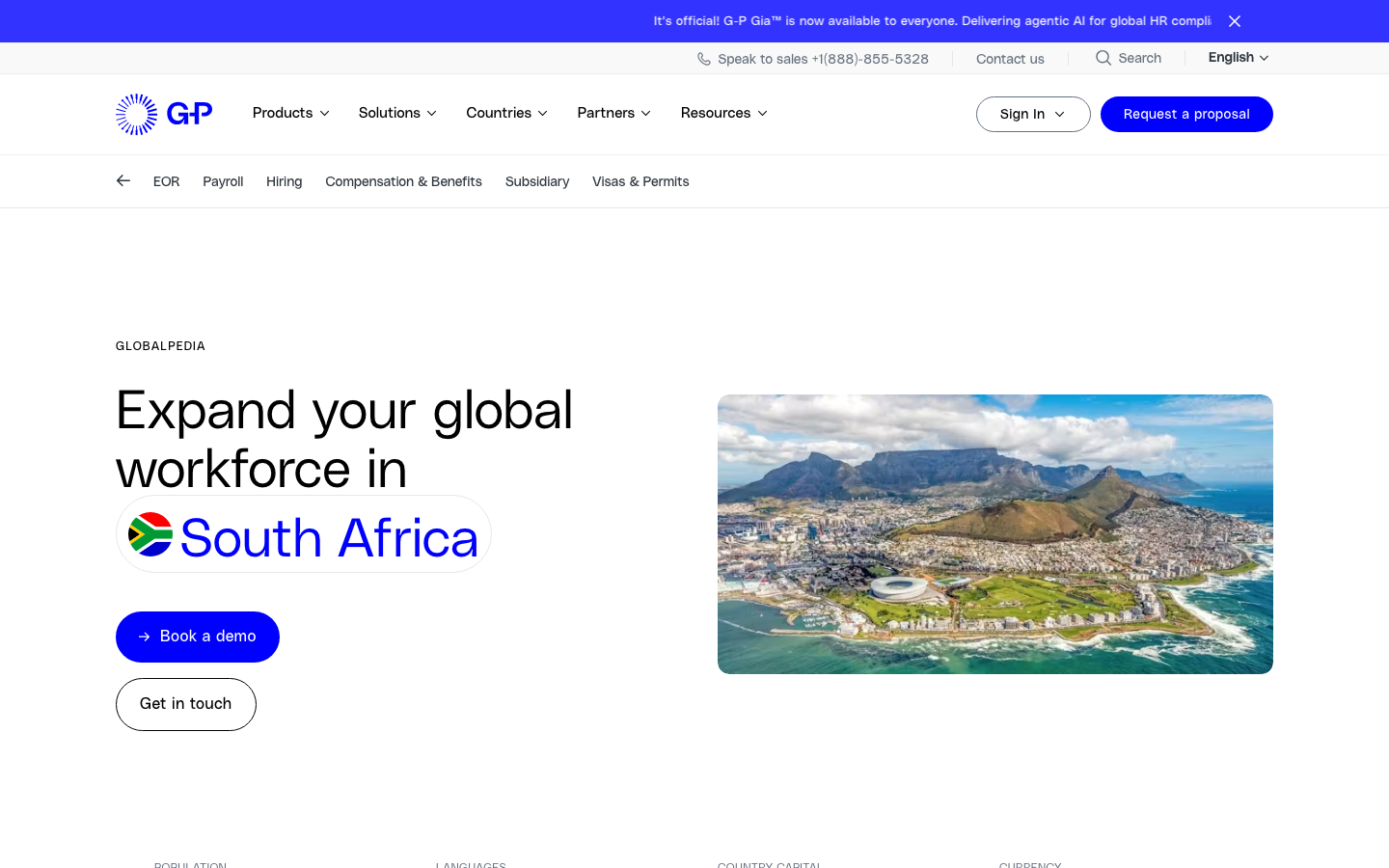Open the Visas & Permits tab
The height and width of the screenshot is (868, 1389).
[x=640, y=181]
